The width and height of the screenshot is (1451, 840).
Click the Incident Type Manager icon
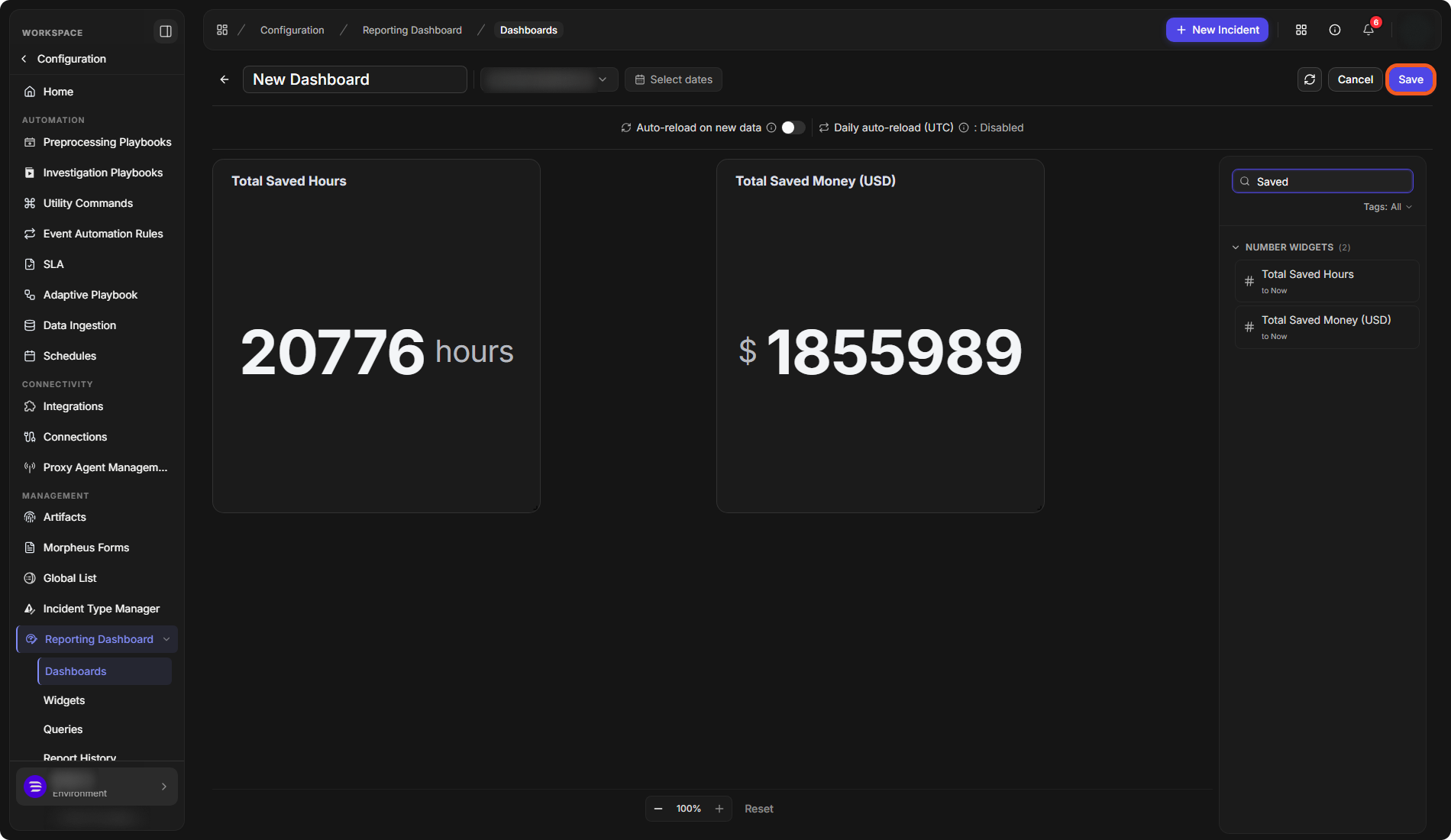click(x=30, y=609)
